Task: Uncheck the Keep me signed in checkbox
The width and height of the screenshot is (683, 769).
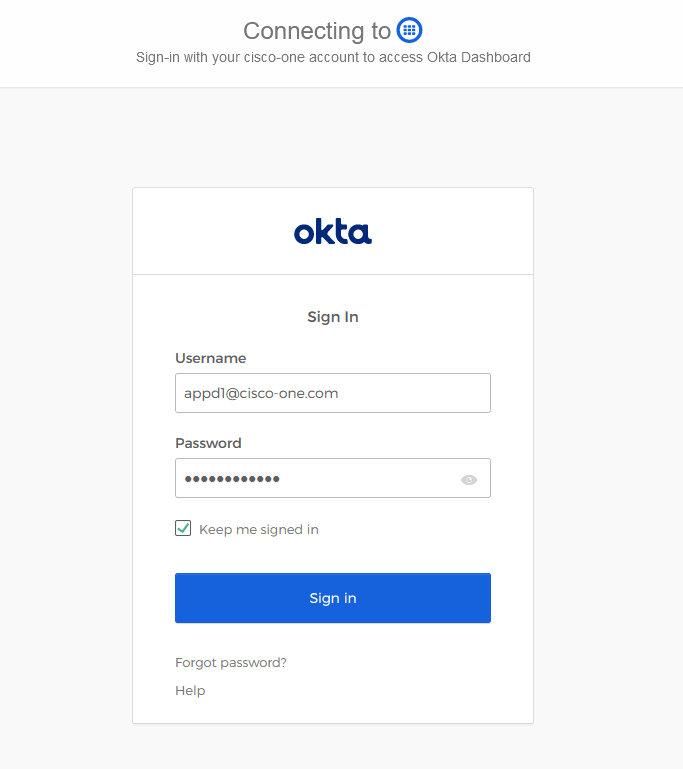Action: 183,528
